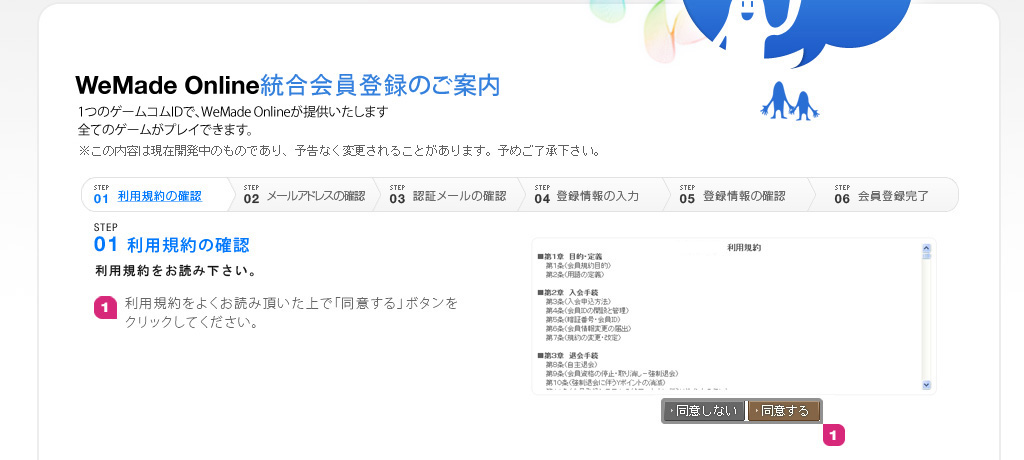
Task: Click the terms box scrollbar thumb
Action: [926, 257]
